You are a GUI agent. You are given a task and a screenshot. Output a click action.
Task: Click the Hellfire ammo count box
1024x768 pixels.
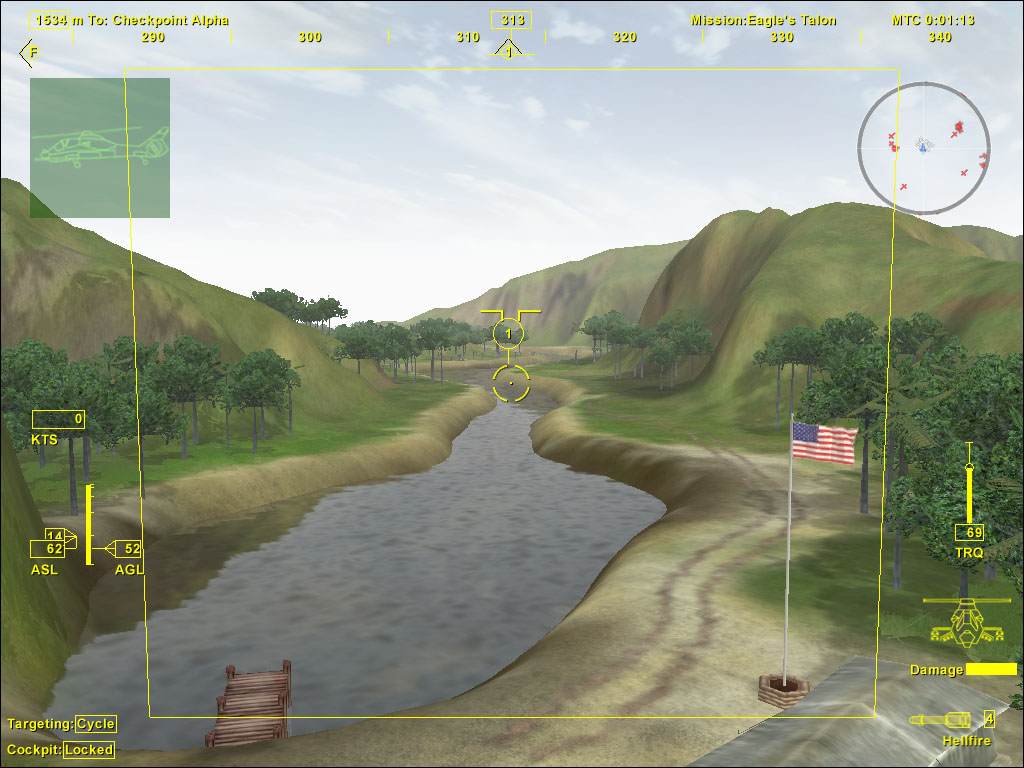(x=989, y=718)
